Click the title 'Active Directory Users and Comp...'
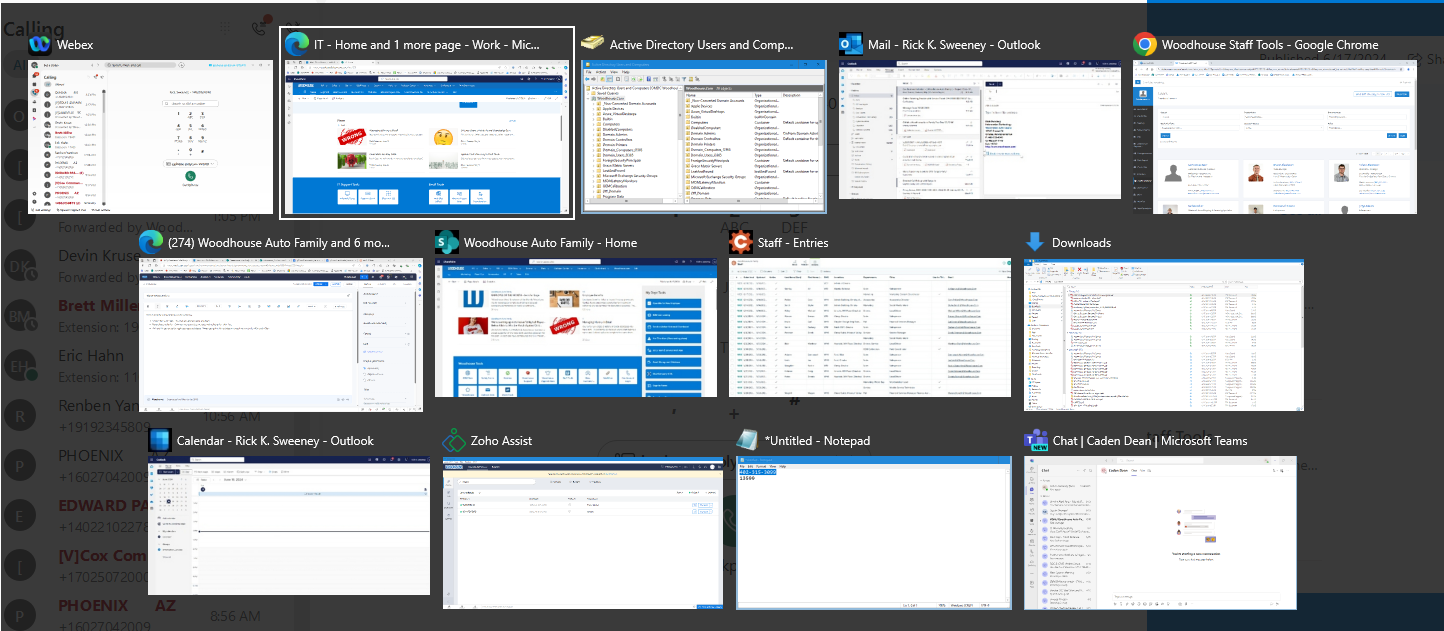Image resolution: width=1444 pixels, height=631 pixels. pyautogui.click(x=702, y=45)
